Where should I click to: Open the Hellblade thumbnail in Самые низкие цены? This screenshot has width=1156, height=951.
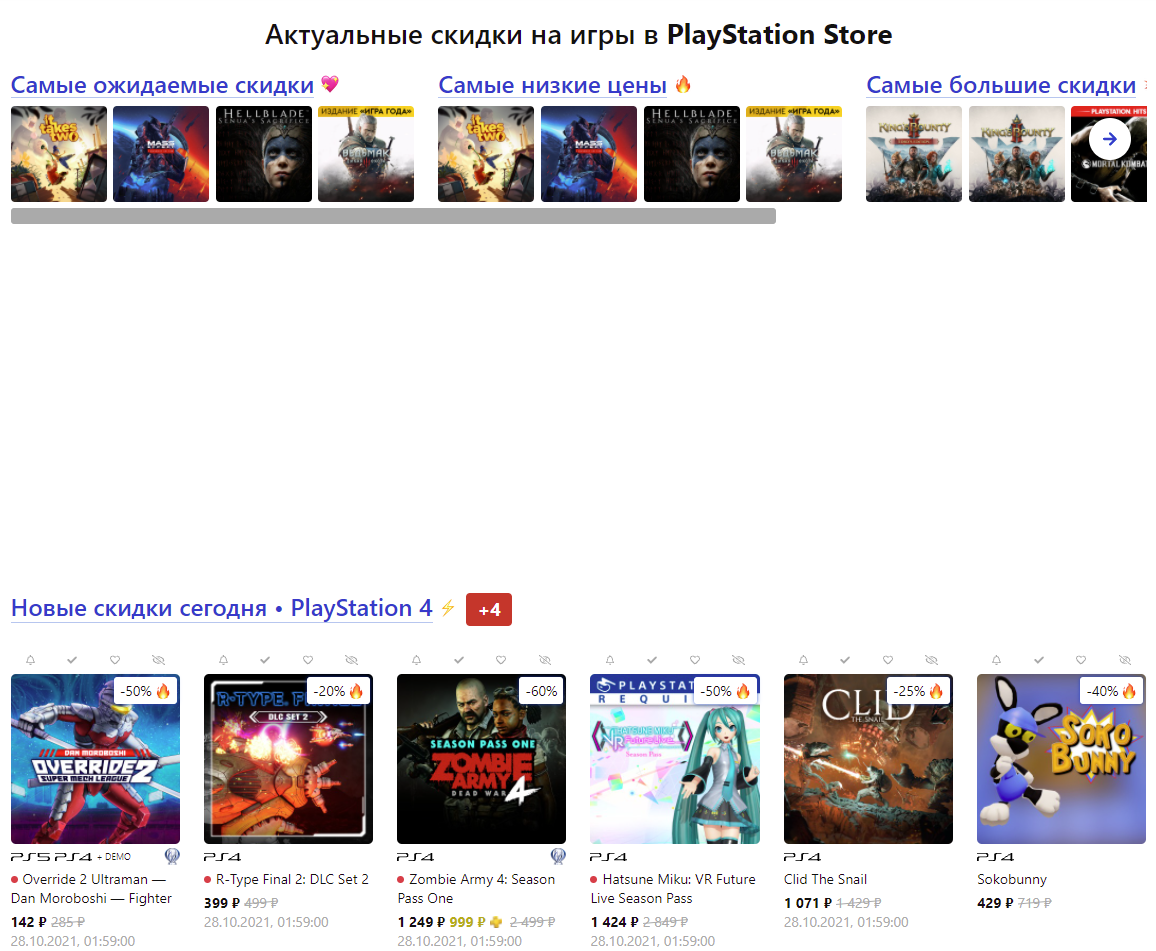click(x=691, y=154)
